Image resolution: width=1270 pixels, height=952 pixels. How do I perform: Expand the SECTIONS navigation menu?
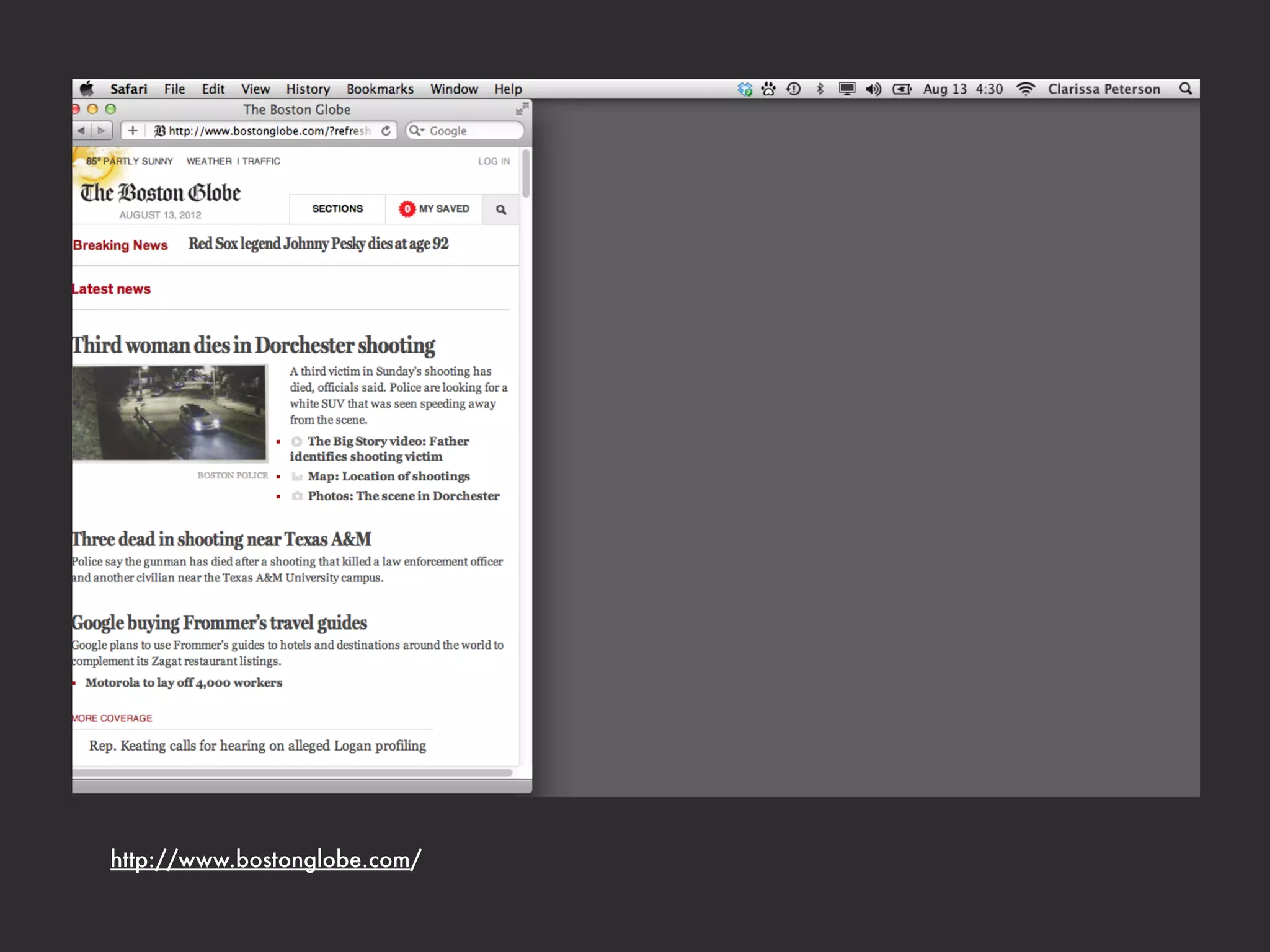(337, 209)
